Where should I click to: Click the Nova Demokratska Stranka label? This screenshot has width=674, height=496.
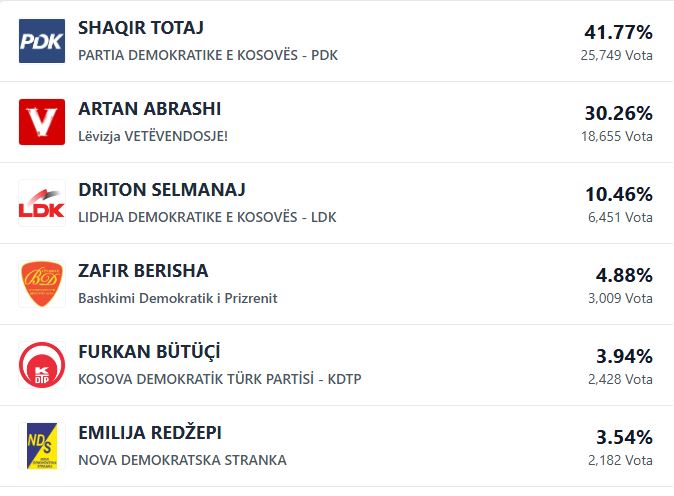(182, 460)
